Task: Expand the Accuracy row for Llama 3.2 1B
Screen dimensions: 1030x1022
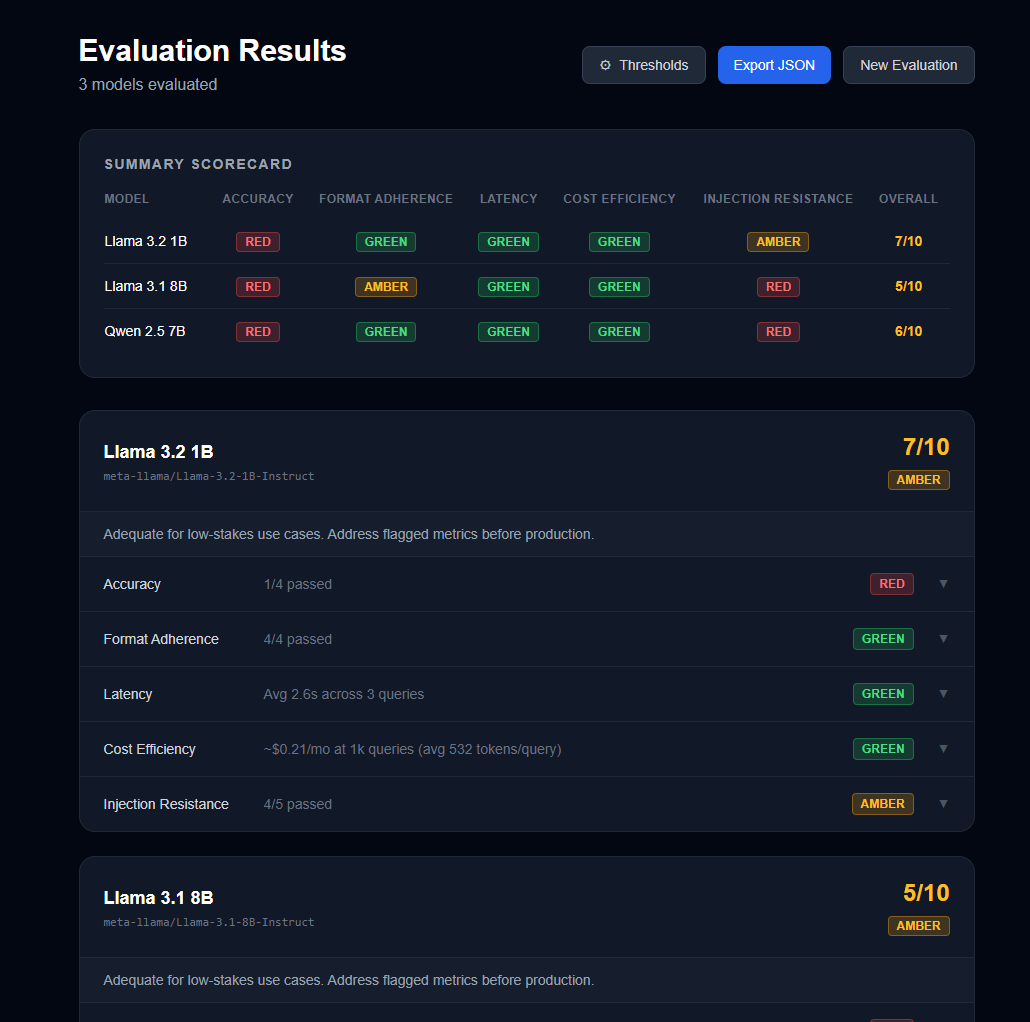Action: [942, 584]
